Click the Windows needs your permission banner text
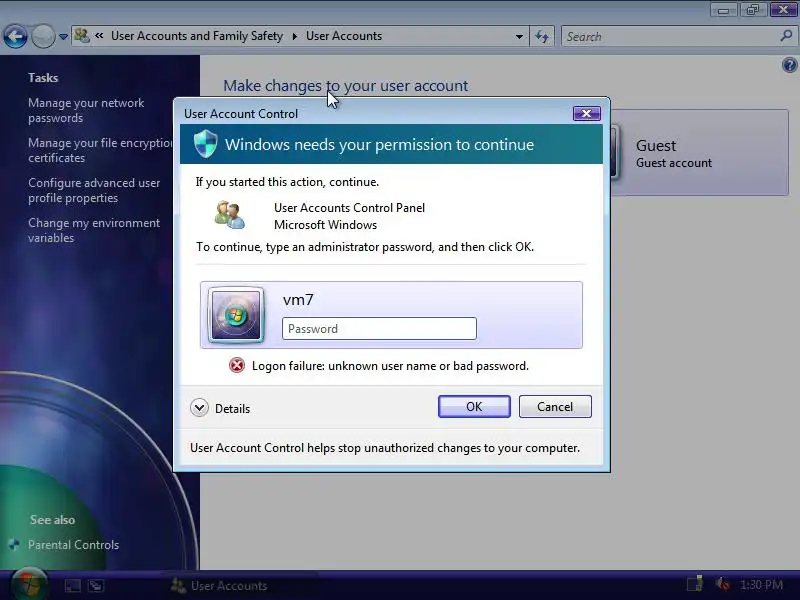Viewport: 800px width, 600px height. pyautogui.click(x=380, y=144)
